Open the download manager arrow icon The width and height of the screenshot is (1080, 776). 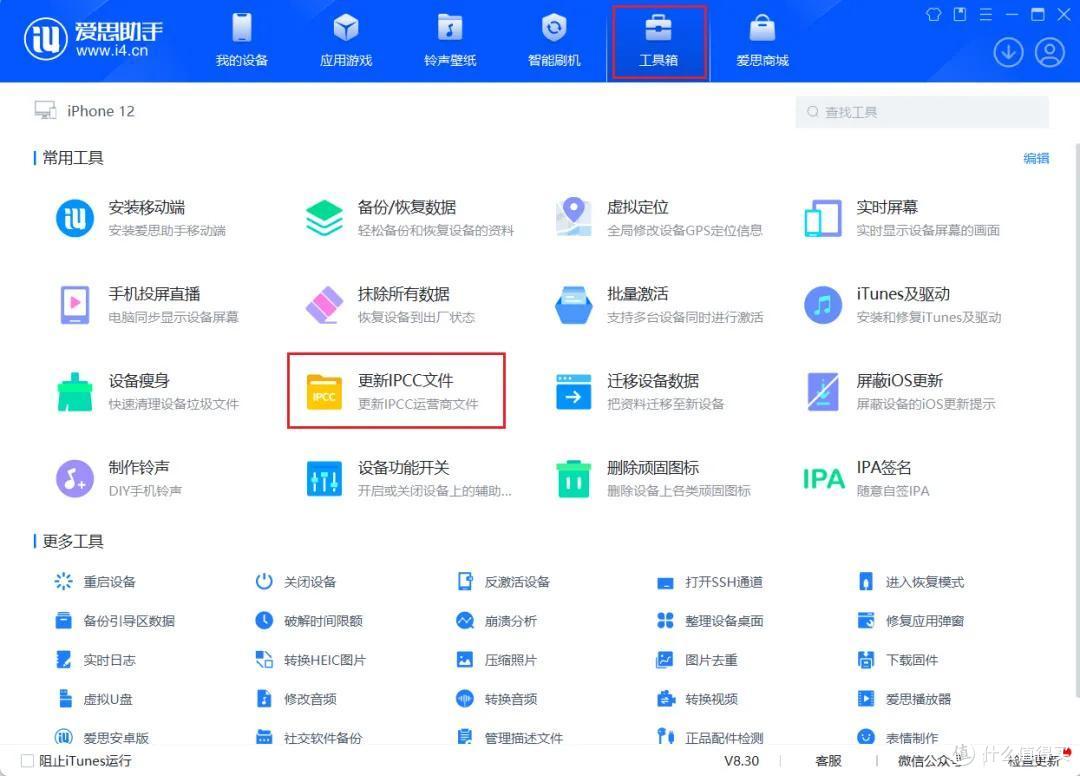coord(1008,52)
